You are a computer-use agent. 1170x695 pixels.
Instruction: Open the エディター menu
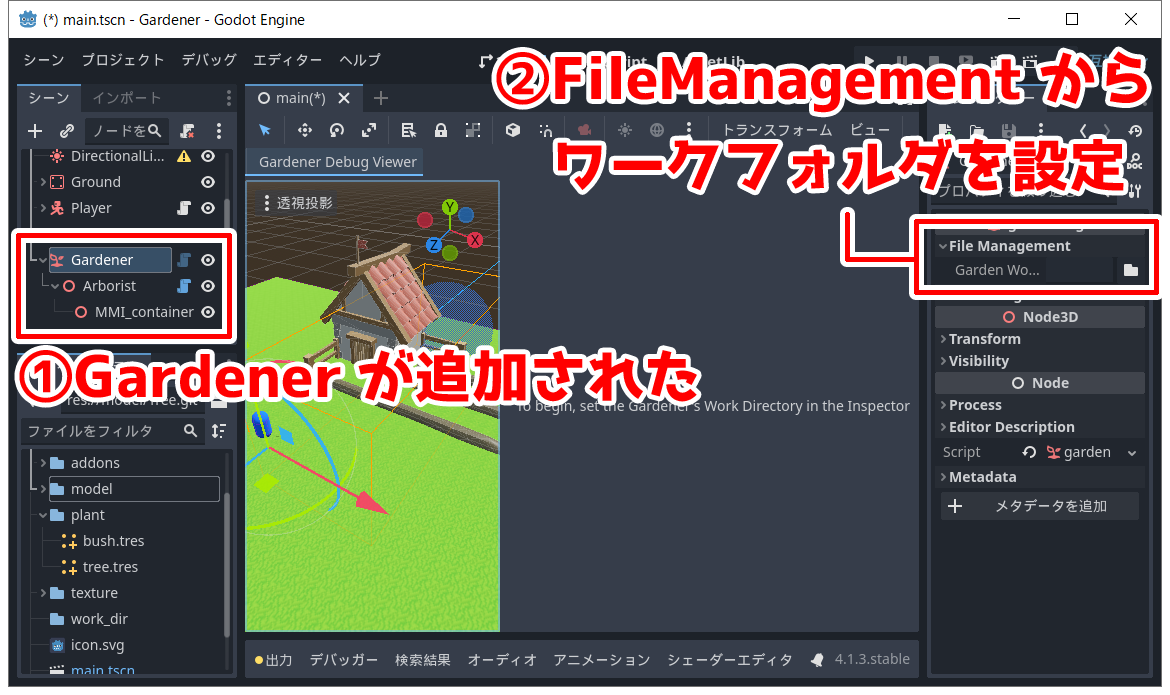(287, 60)
